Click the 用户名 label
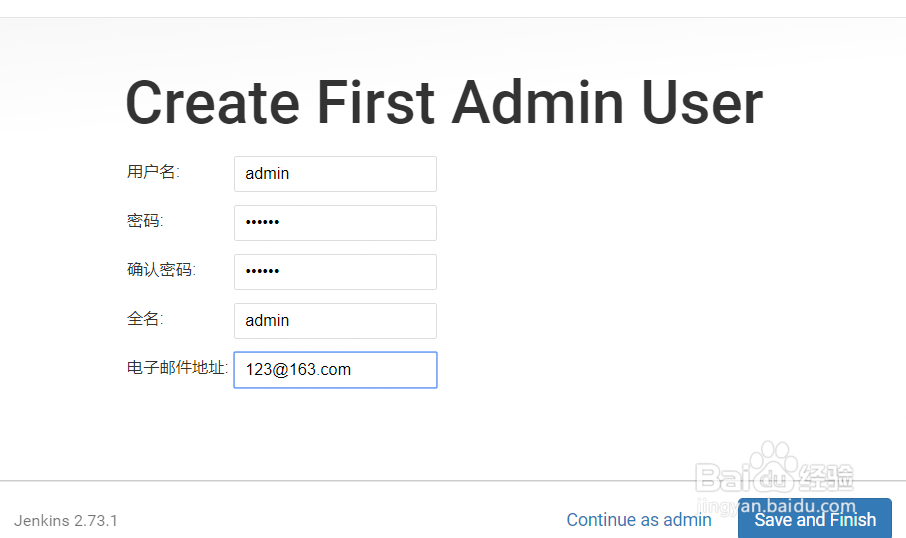This screenshot has height=538, width=906. click(x=154, y=172)
